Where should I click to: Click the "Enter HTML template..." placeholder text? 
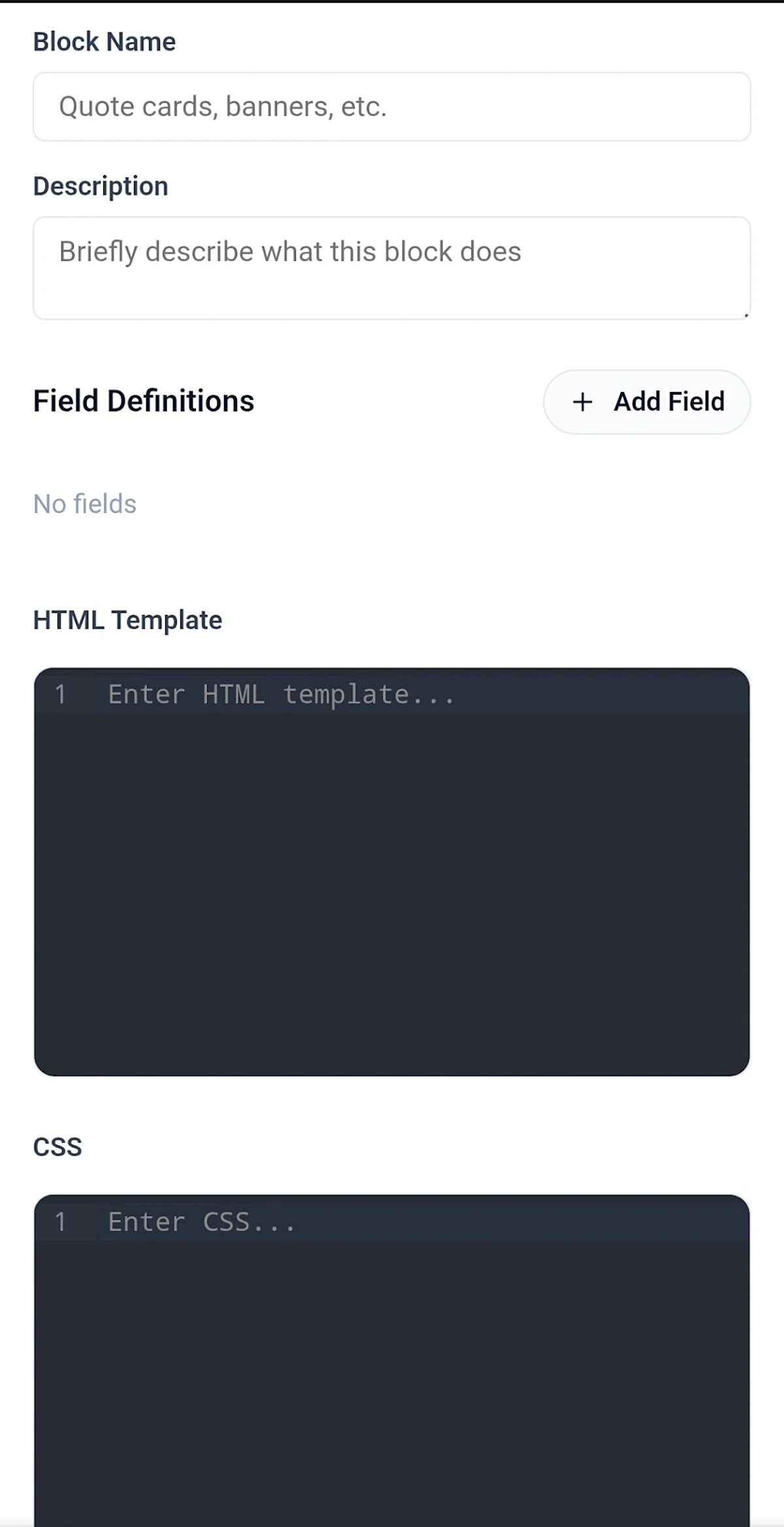(281, 695)
